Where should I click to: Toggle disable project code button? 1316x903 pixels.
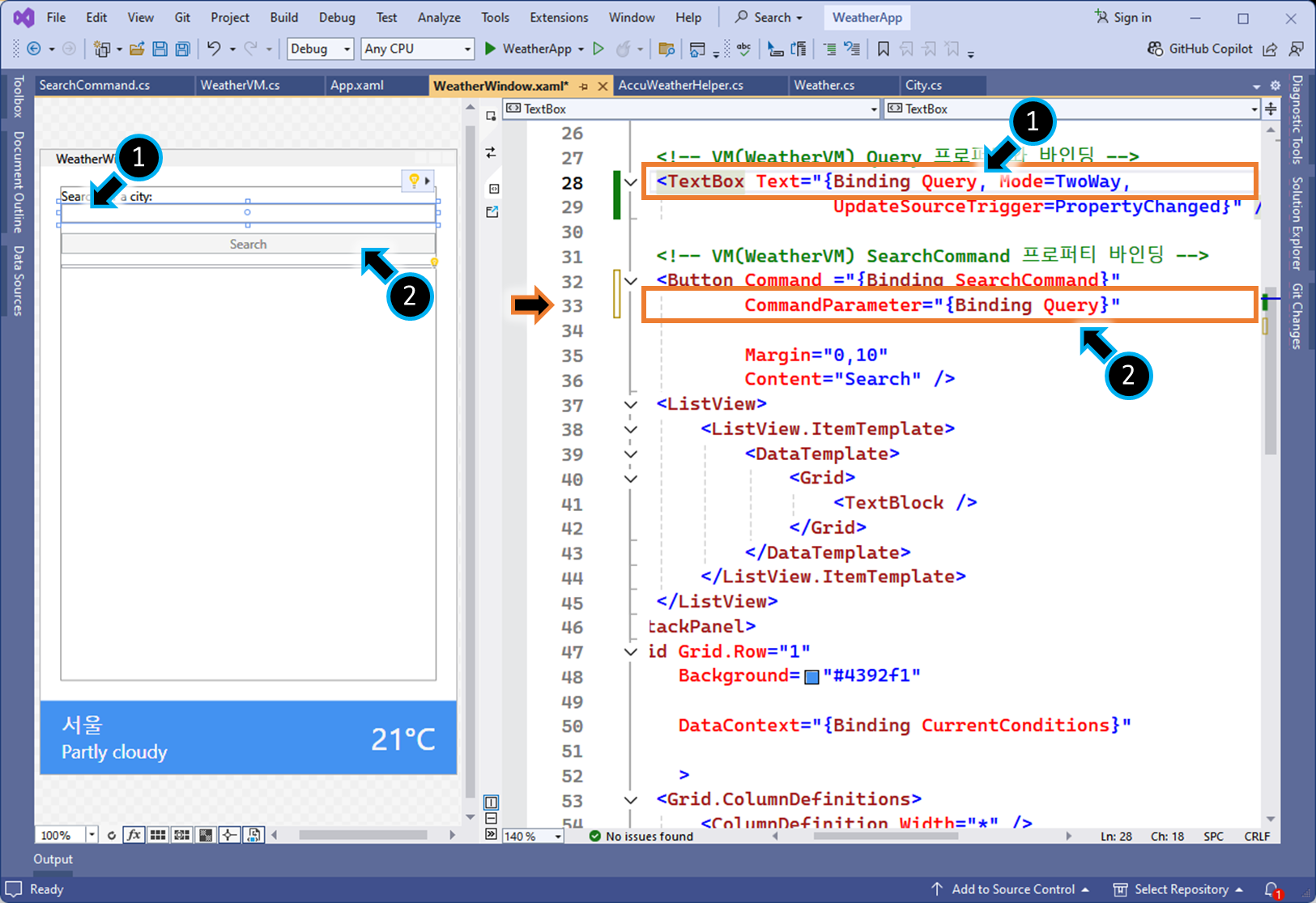tap(253, 835)
